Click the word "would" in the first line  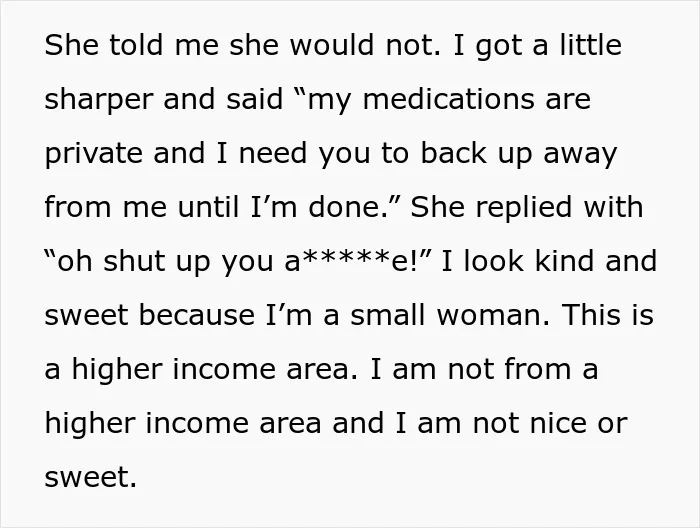click(332, 45)
